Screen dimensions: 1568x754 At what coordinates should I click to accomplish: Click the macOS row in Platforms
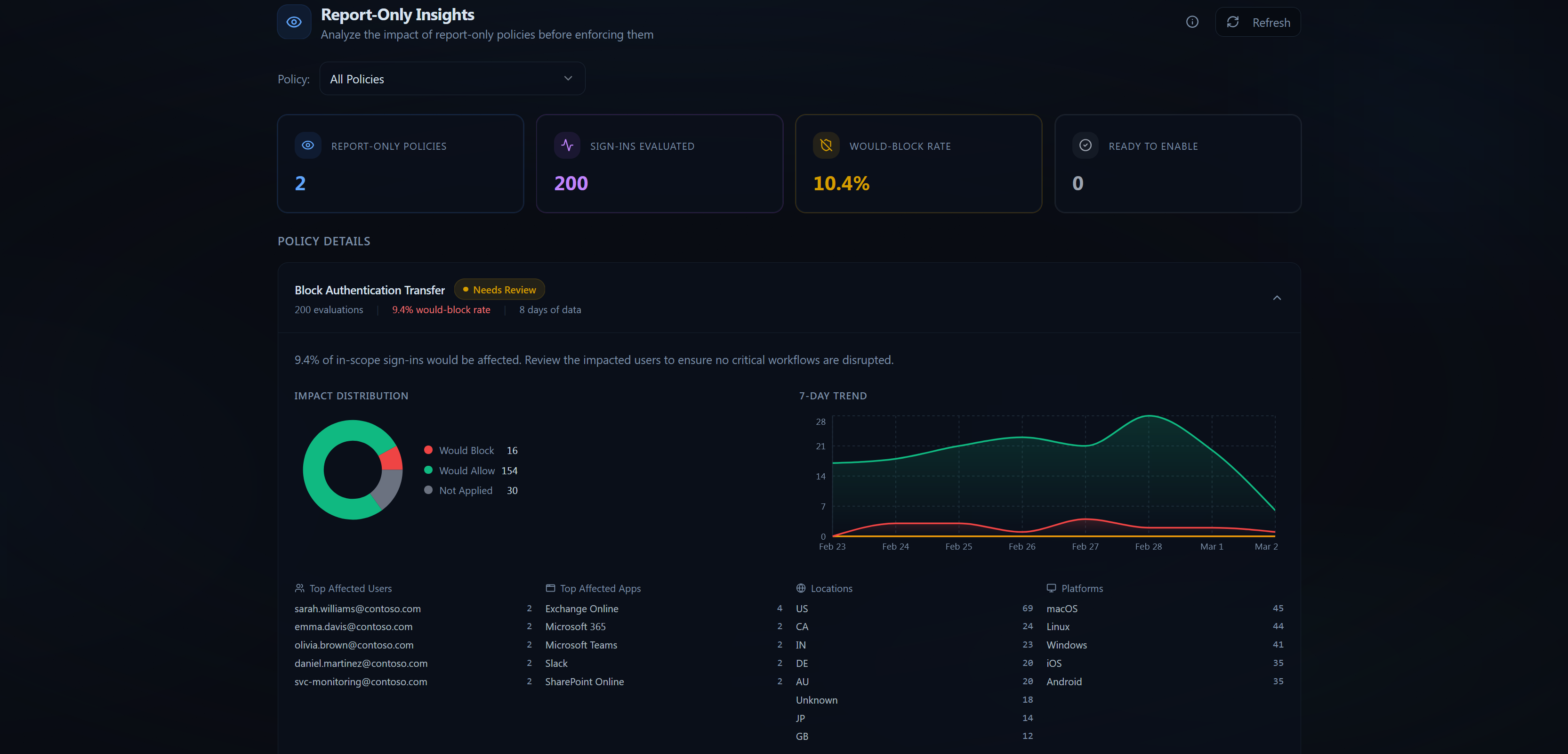click(1165, 608)
